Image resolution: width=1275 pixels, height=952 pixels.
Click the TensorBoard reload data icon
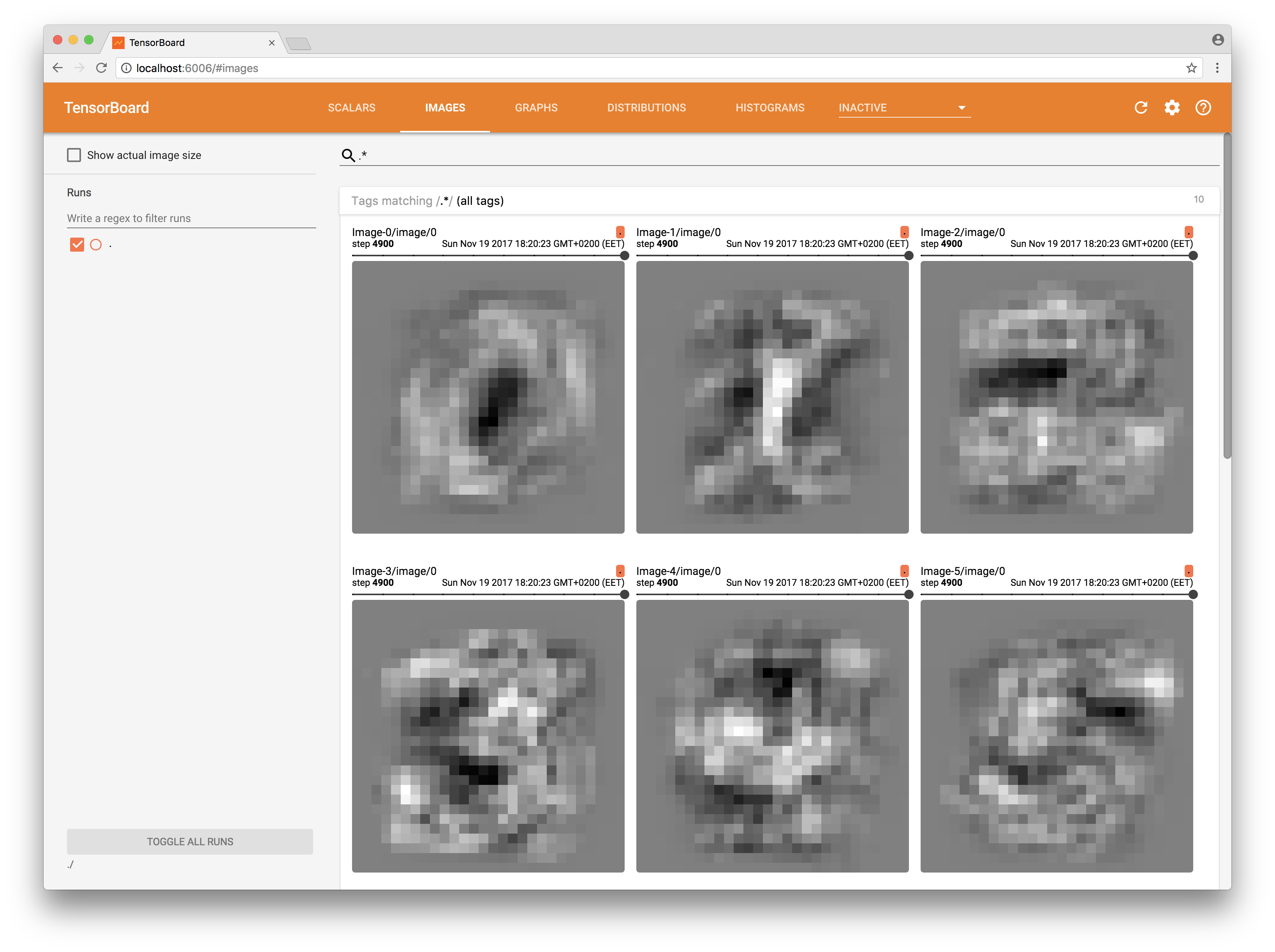point(1141,108)
